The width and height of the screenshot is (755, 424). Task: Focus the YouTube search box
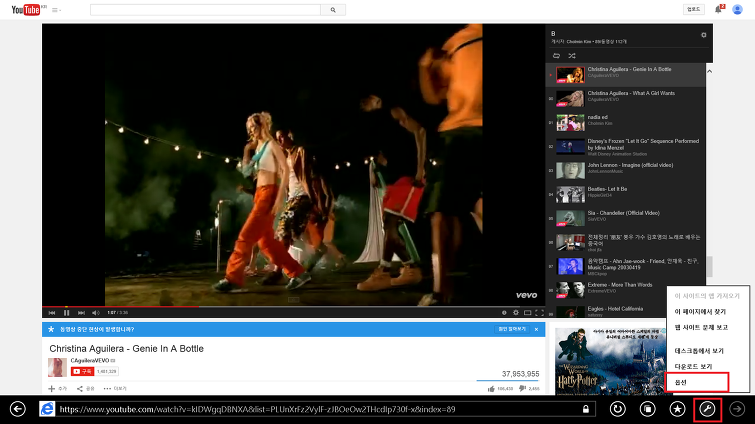click(205, 10)
